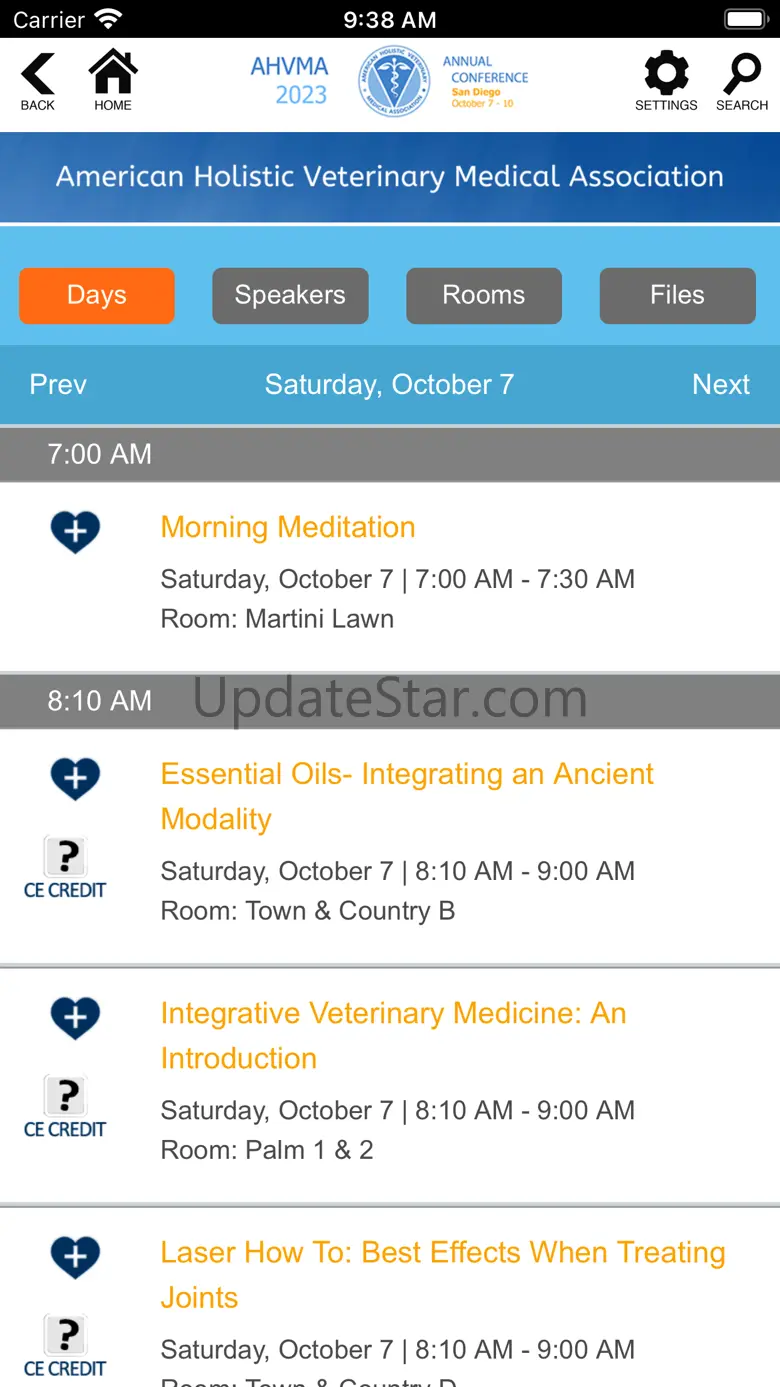Favorite the Essential Oils session
The width and height of the screenshot is (780, 1387).
(x=75, y=778)
